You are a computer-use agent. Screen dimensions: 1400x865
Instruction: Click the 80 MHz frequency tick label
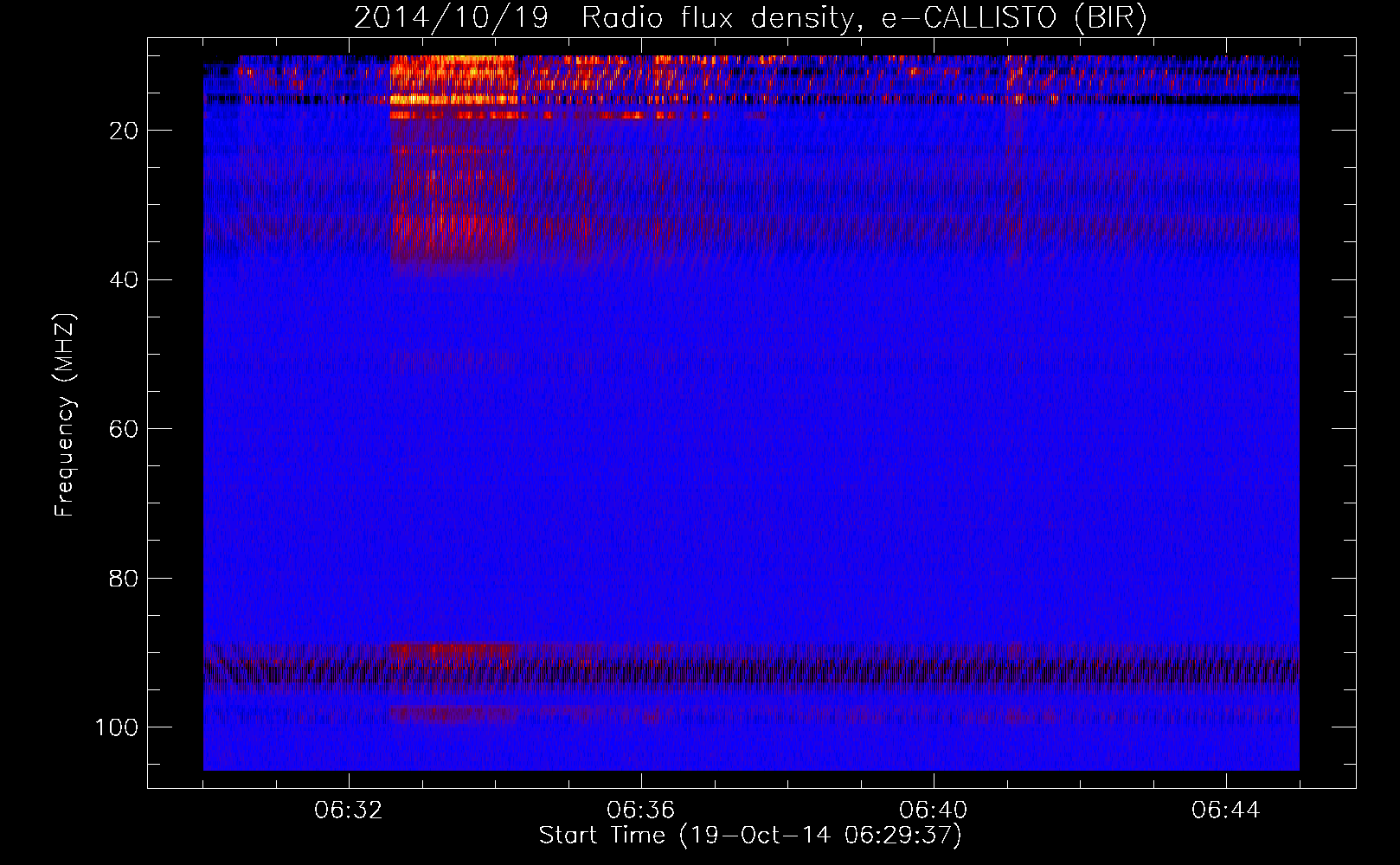(124, 578)
